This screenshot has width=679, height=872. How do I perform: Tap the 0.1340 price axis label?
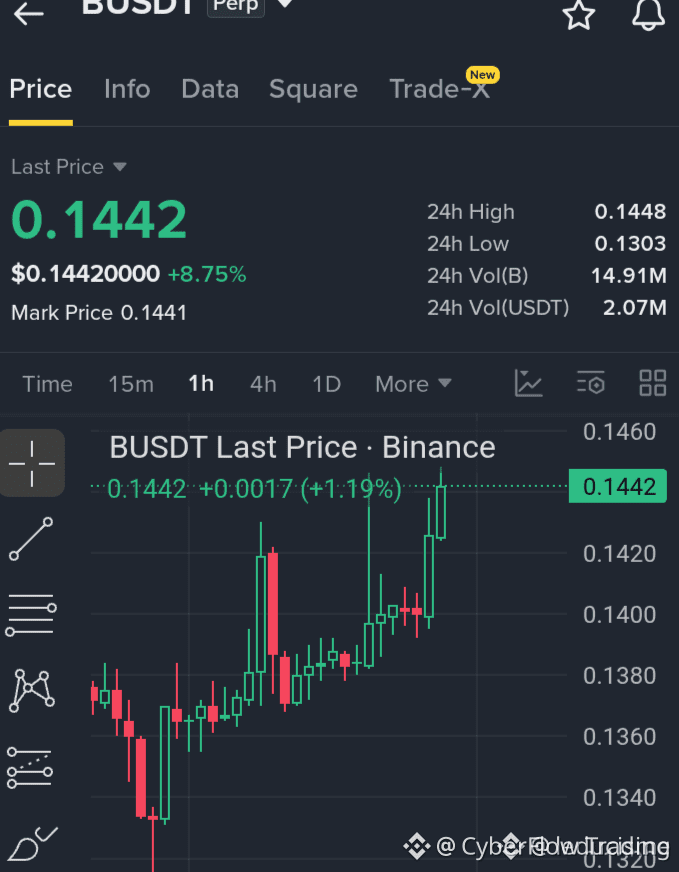[619, 798]
